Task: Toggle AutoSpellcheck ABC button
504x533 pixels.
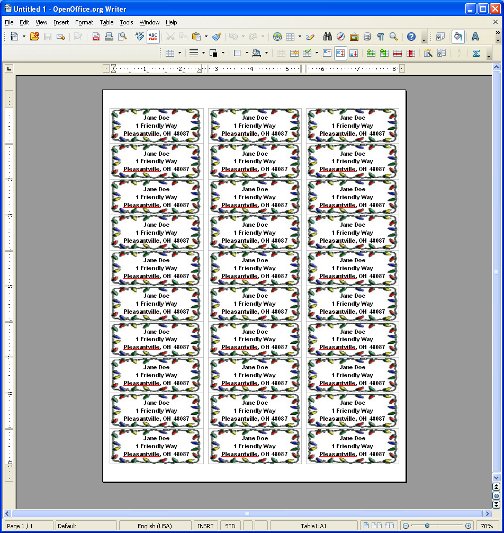Action: coord(153,37)
